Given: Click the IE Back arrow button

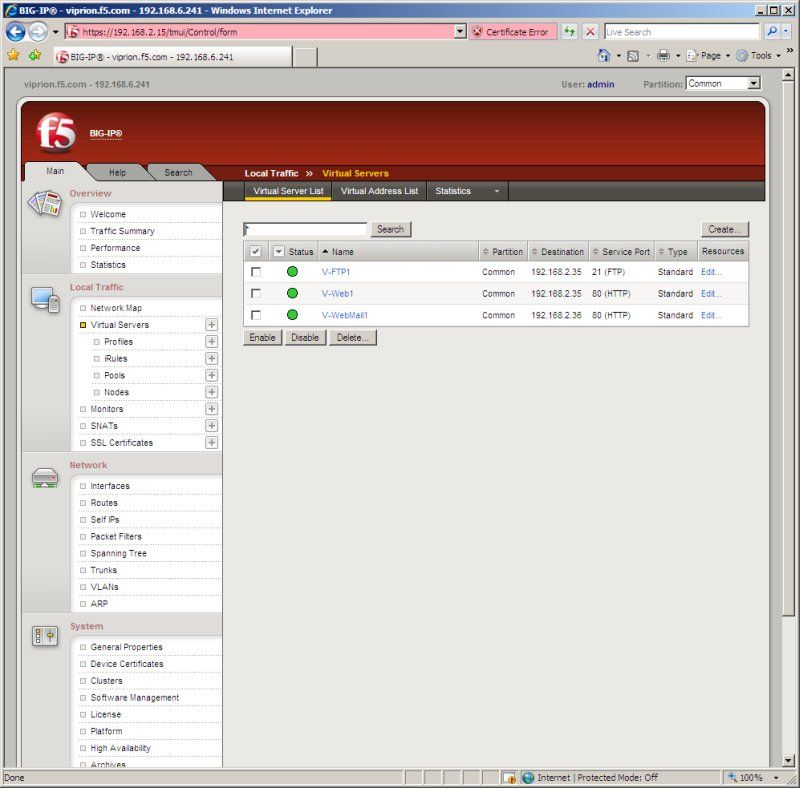Looking at the screenshot, I should (x=15, y=32).
